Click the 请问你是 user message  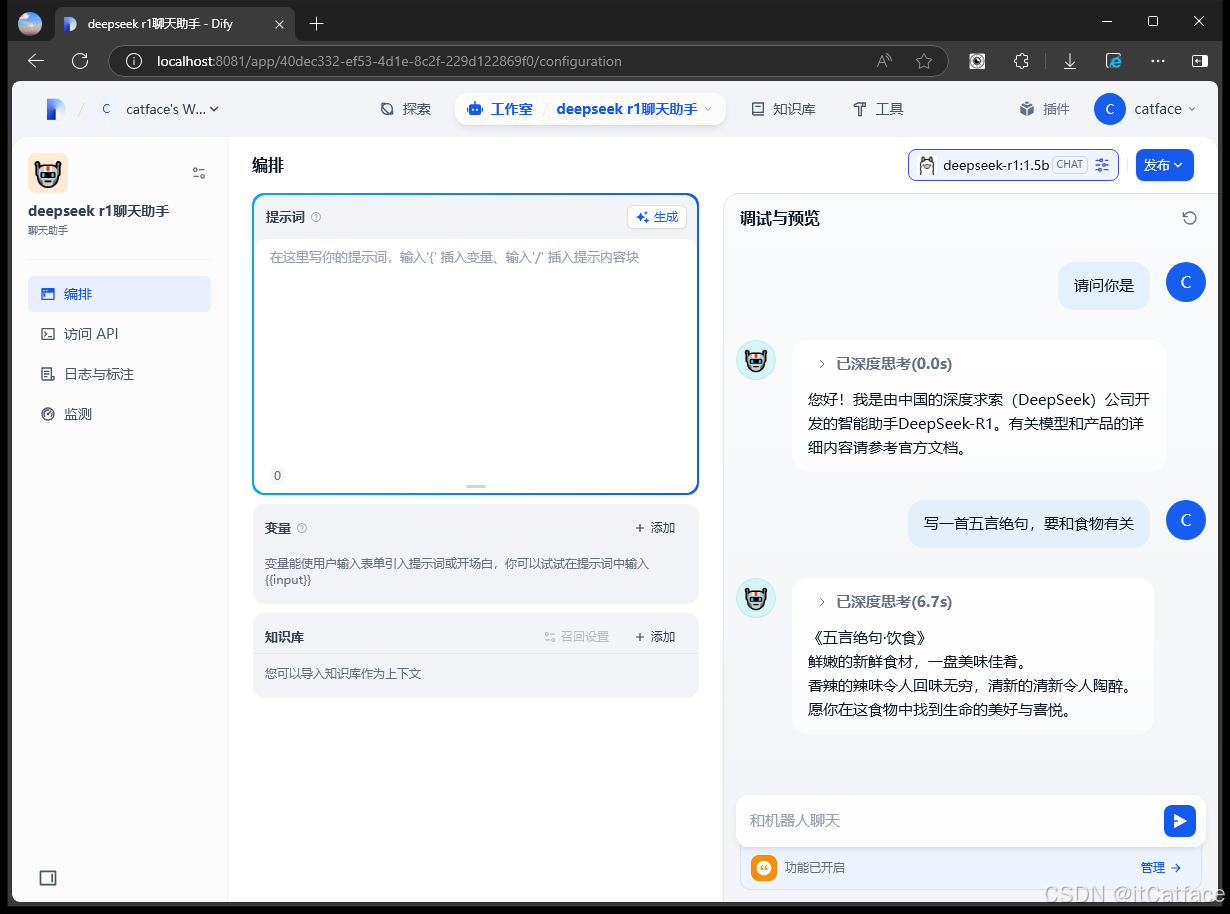[x=1104, y=285]
